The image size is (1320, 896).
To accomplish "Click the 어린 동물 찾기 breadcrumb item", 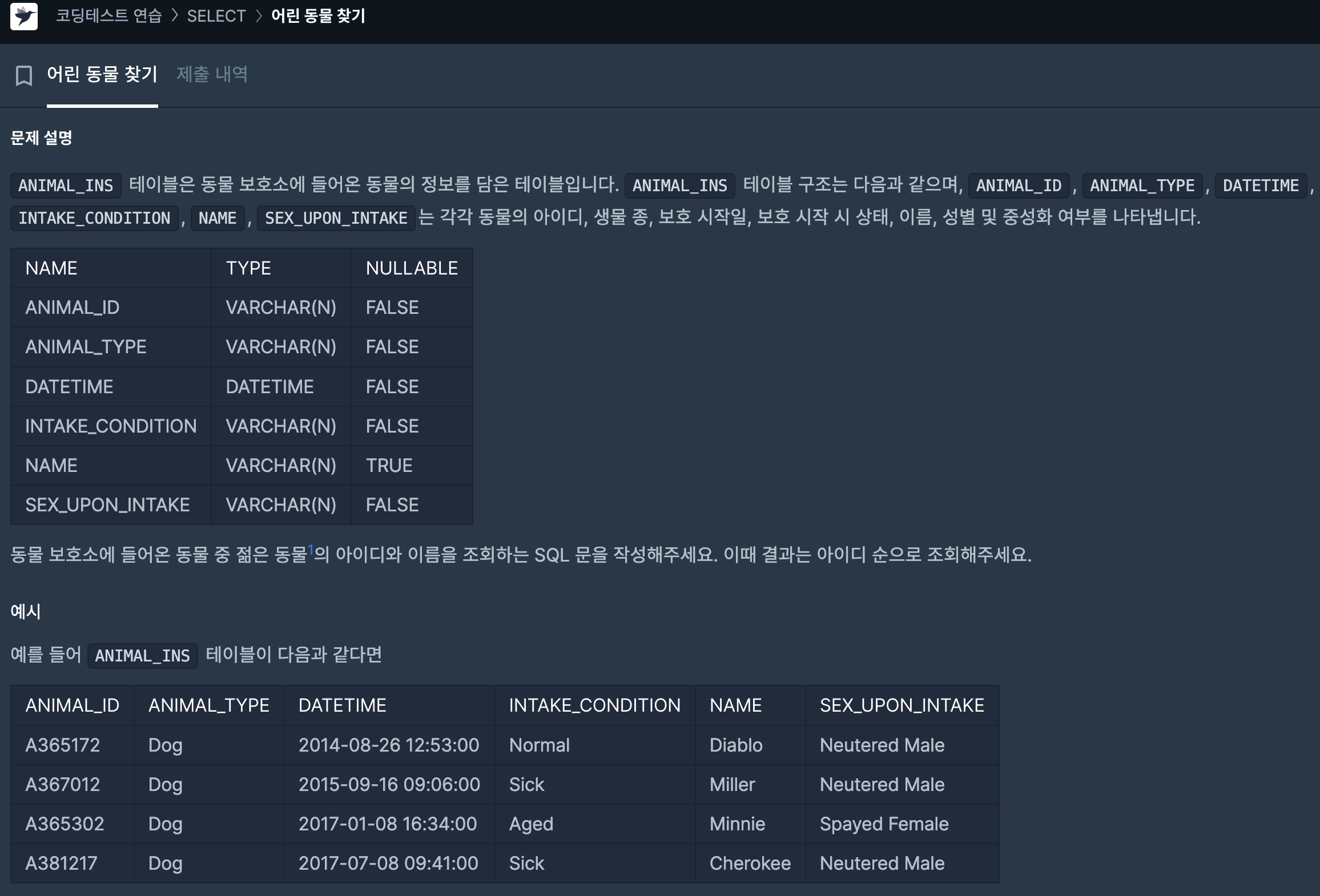I will [x=318, y=16].
